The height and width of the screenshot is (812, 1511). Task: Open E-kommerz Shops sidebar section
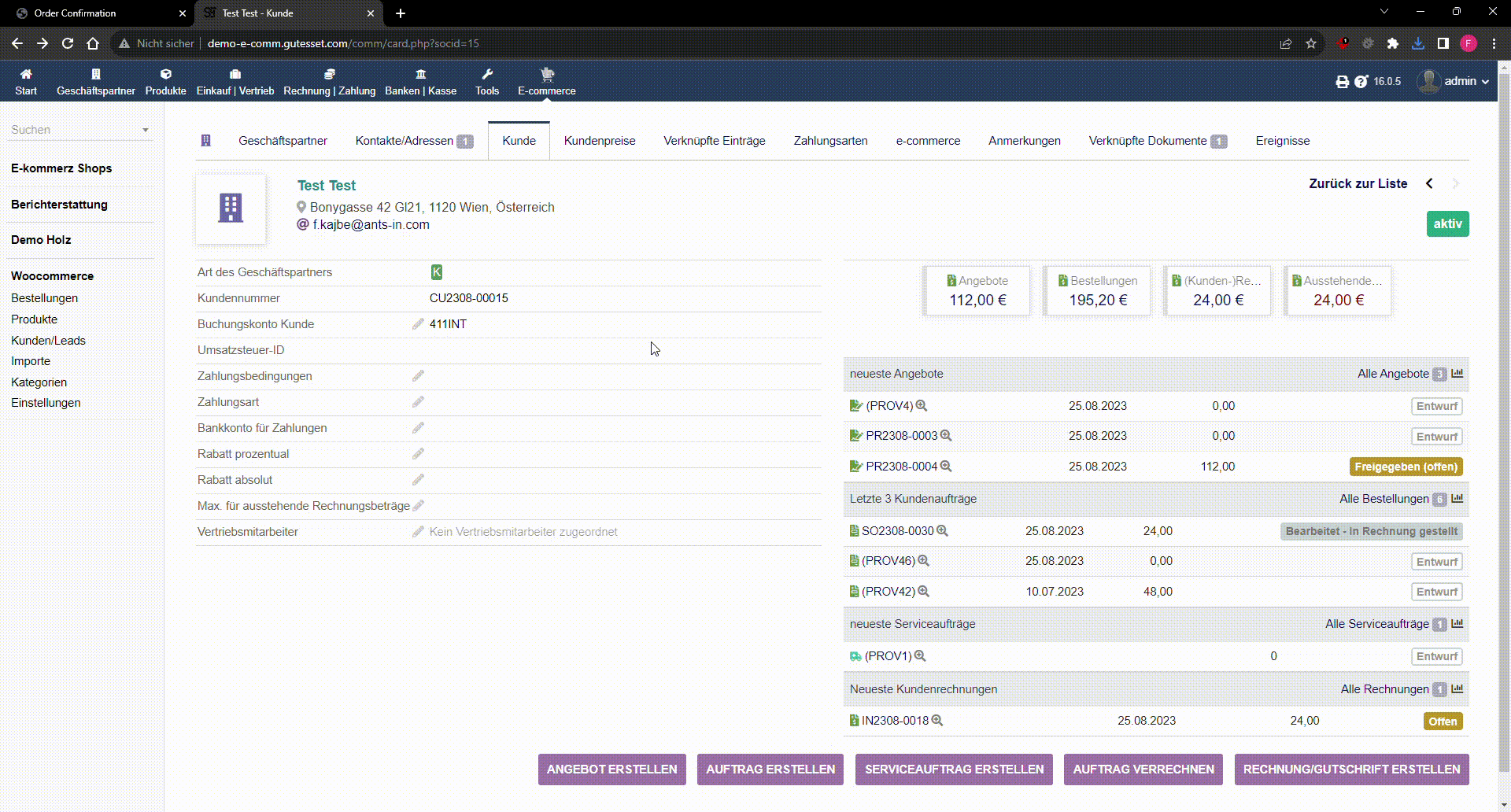click(x=61, y=168)
